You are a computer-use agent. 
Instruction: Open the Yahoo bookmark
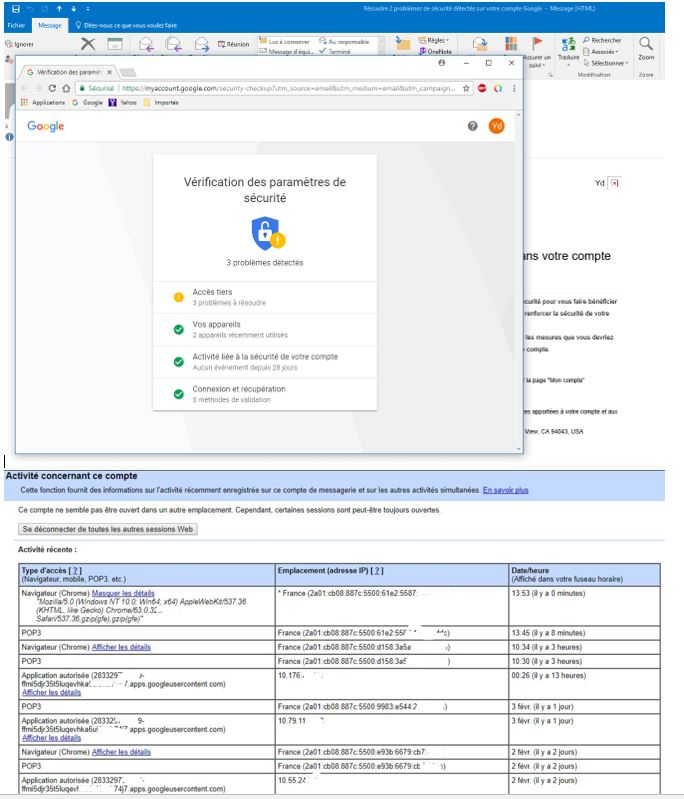coord(123,102)
